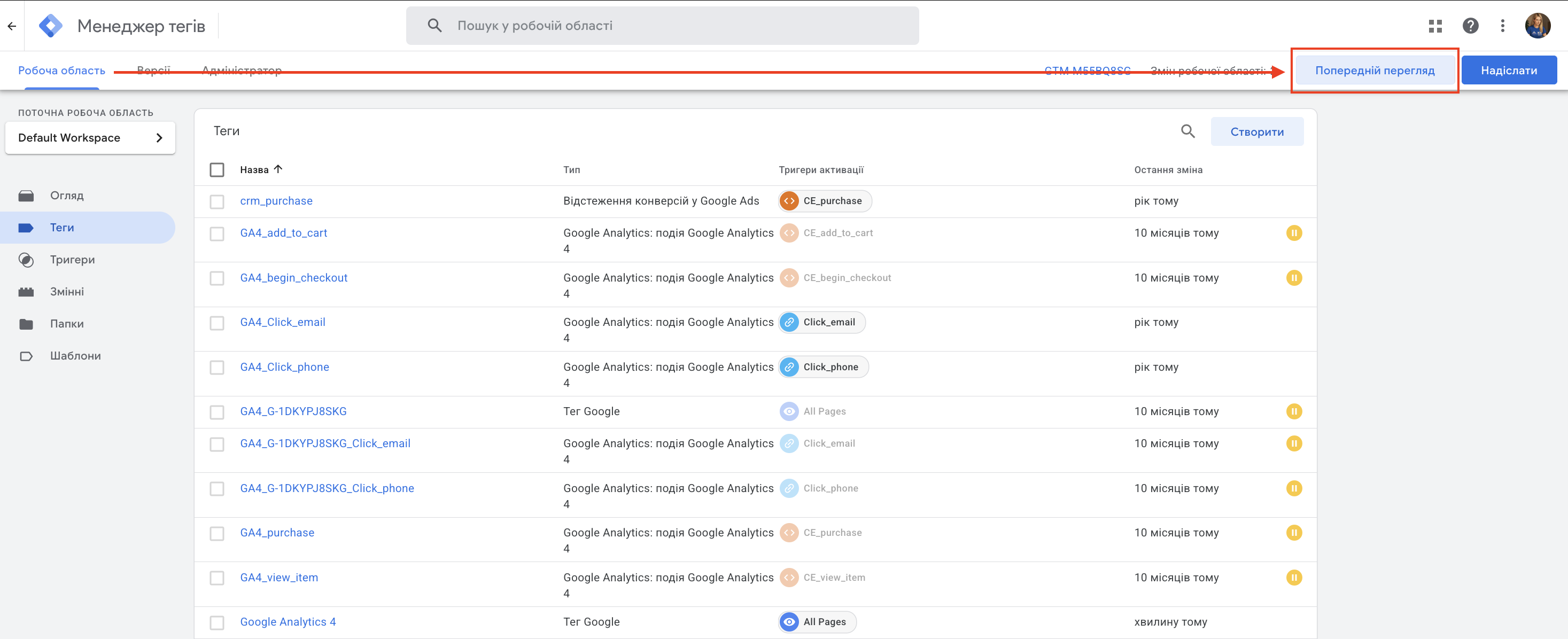Screen dimensions: 1568x639
Task: Click the Попередній перегляд button
Action: pos(1374,71)
